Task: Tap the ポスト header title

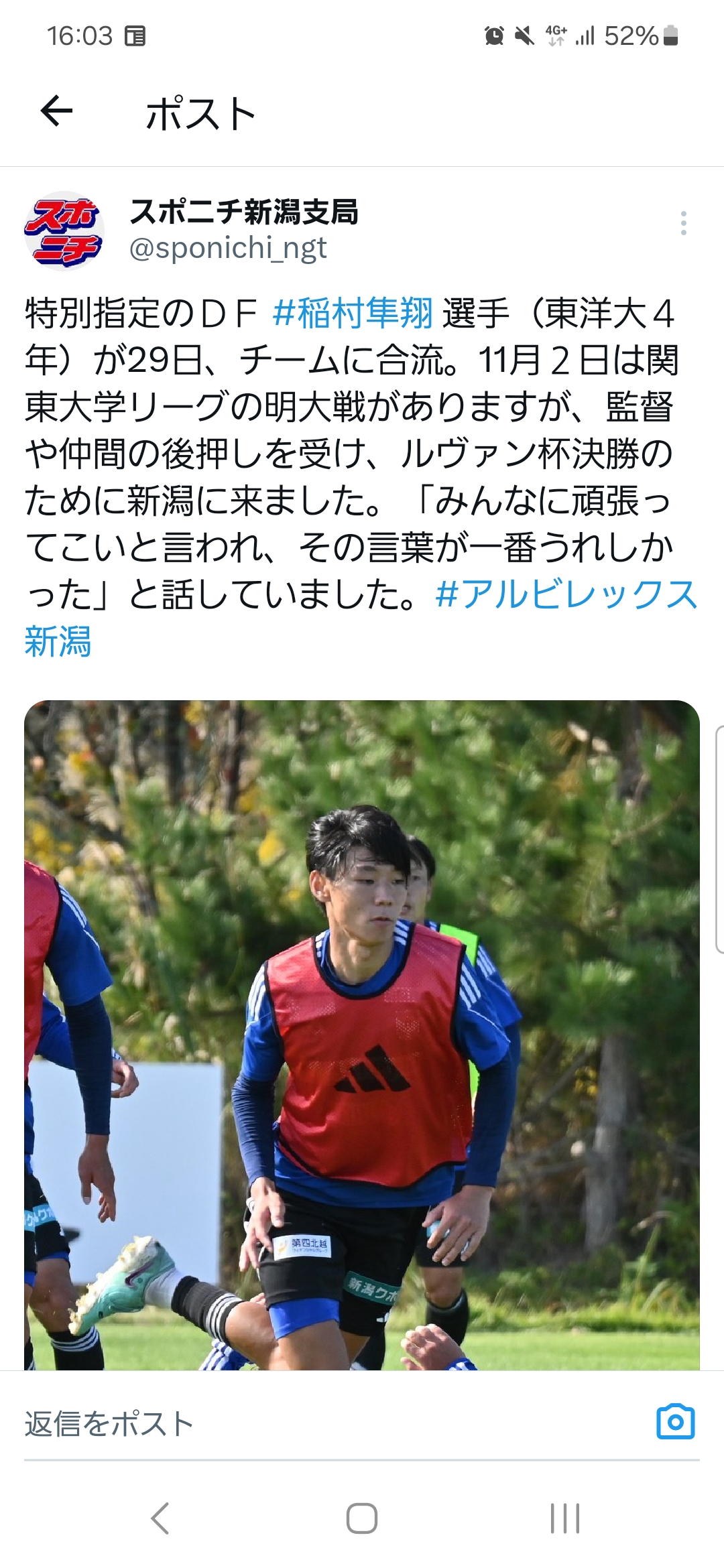Action: 200,113
